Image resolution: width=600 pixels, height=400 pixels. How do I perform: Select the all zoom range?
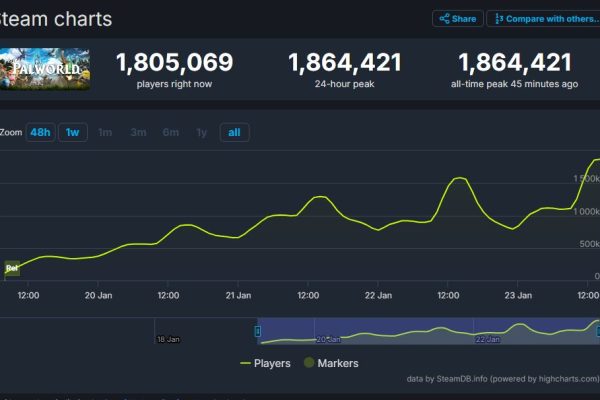[235, 132]
